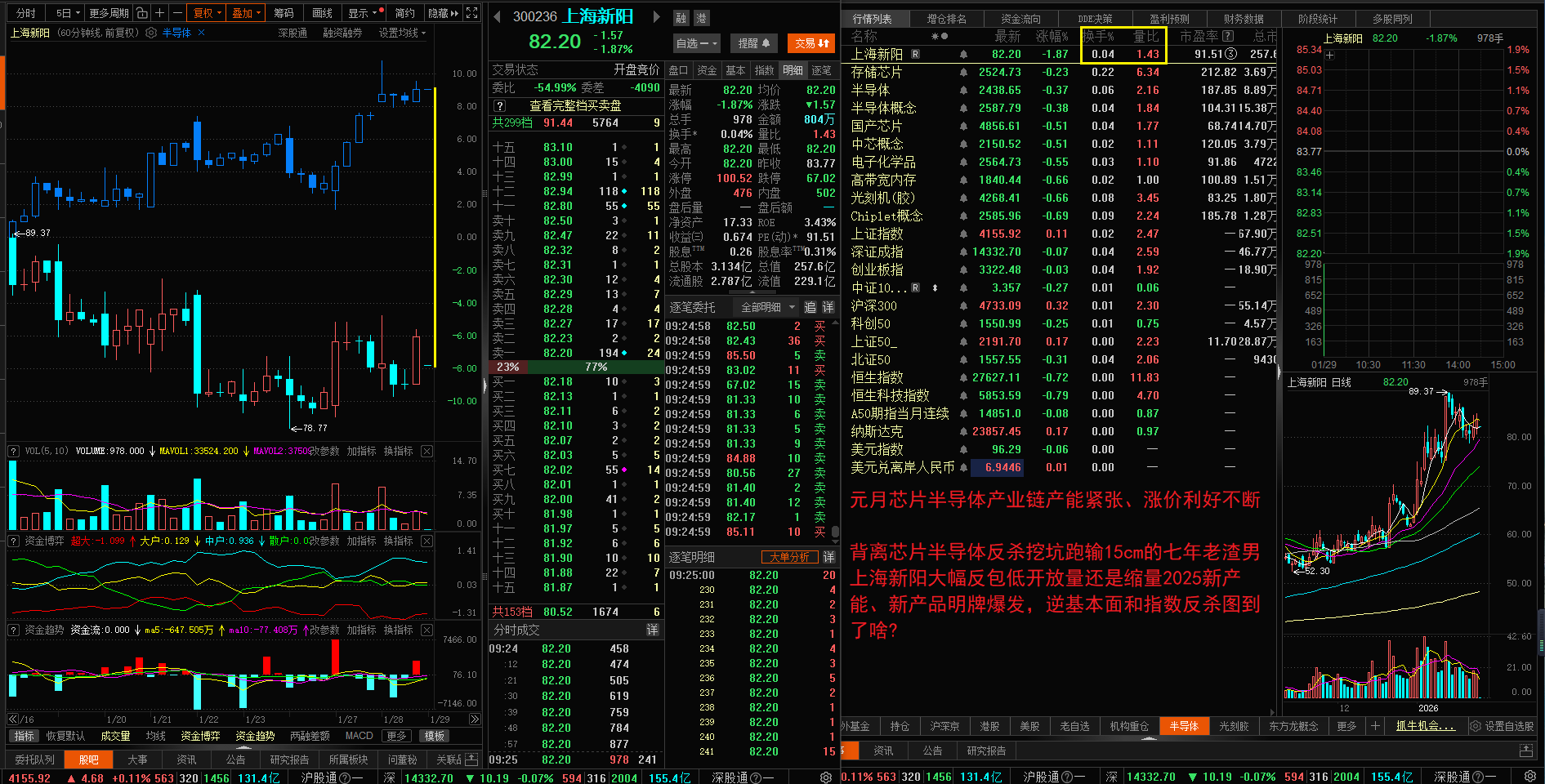Open 设置自选股 settings

tap(1502, 726)
